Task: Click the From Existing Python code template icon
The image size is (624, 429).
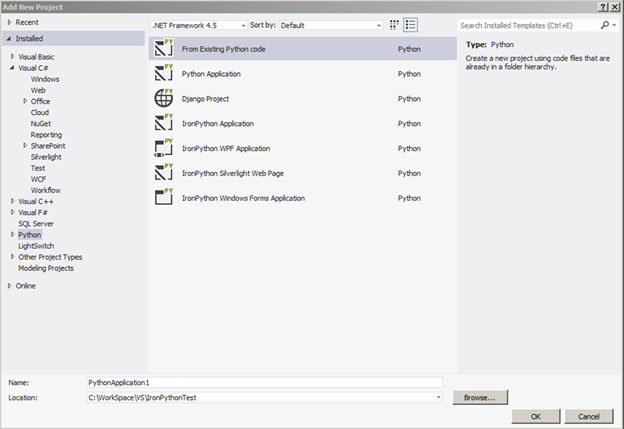Action: (164, 49)
